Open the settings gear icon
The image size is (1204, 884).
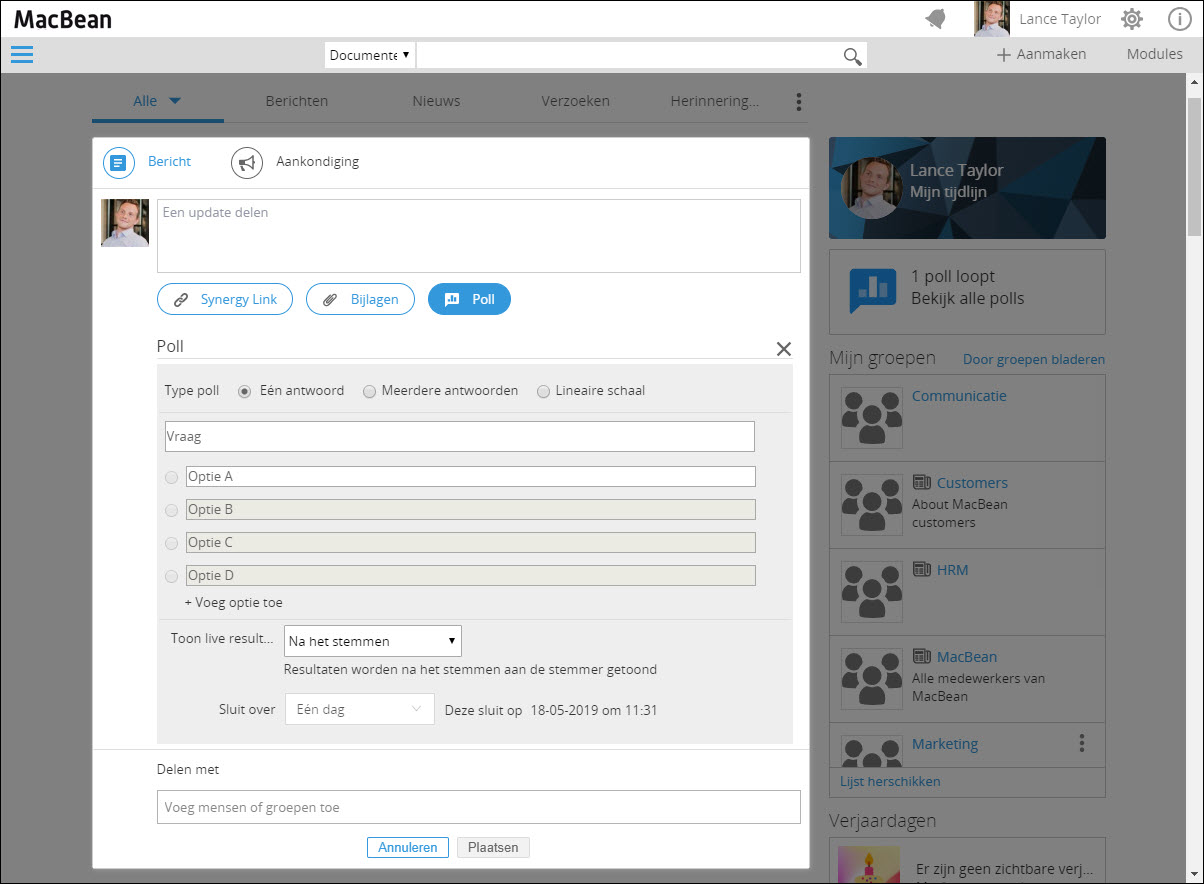pyautogui.click(x=1131, y=19)
